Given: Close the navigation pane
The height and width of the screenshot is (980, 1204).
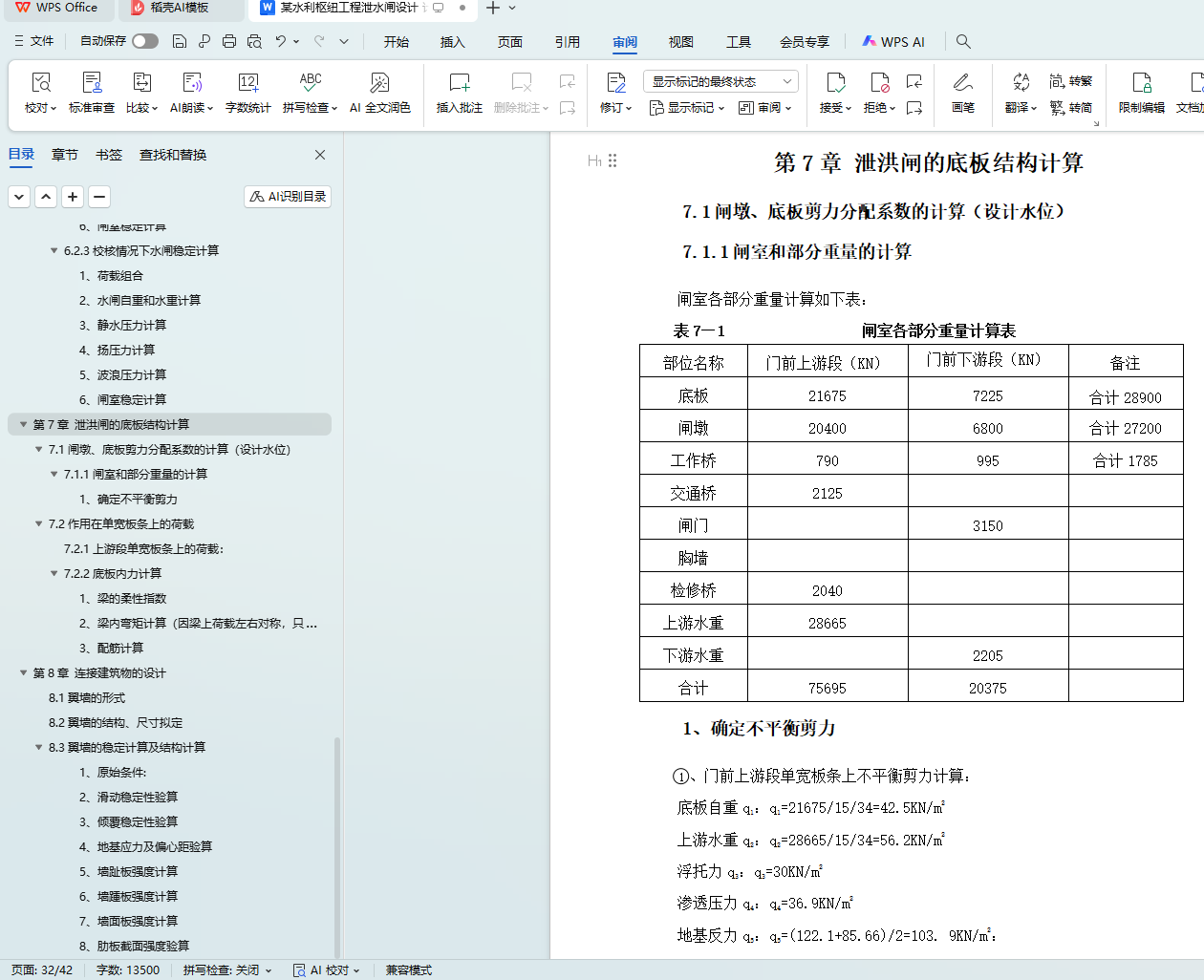Looking at the screenshot, I should coord(320,155).
